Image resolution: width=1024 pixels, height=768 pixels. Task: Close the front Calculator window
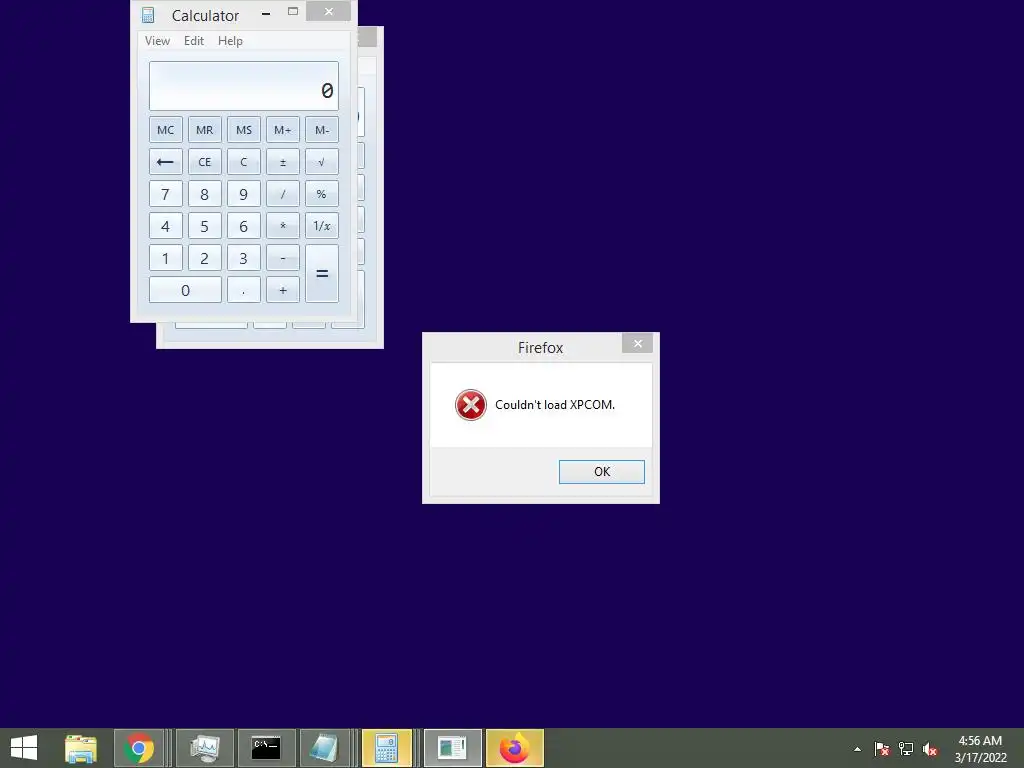click(328, 11)
